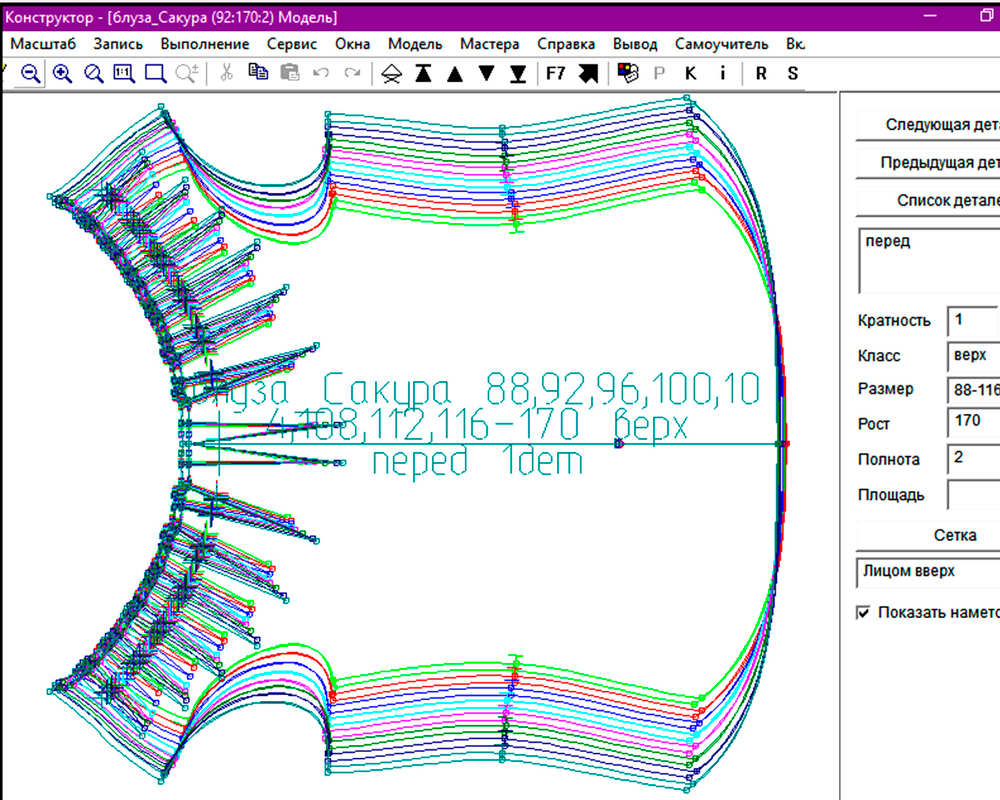Activate the zoom rectangle window icon

coord(155,73)
